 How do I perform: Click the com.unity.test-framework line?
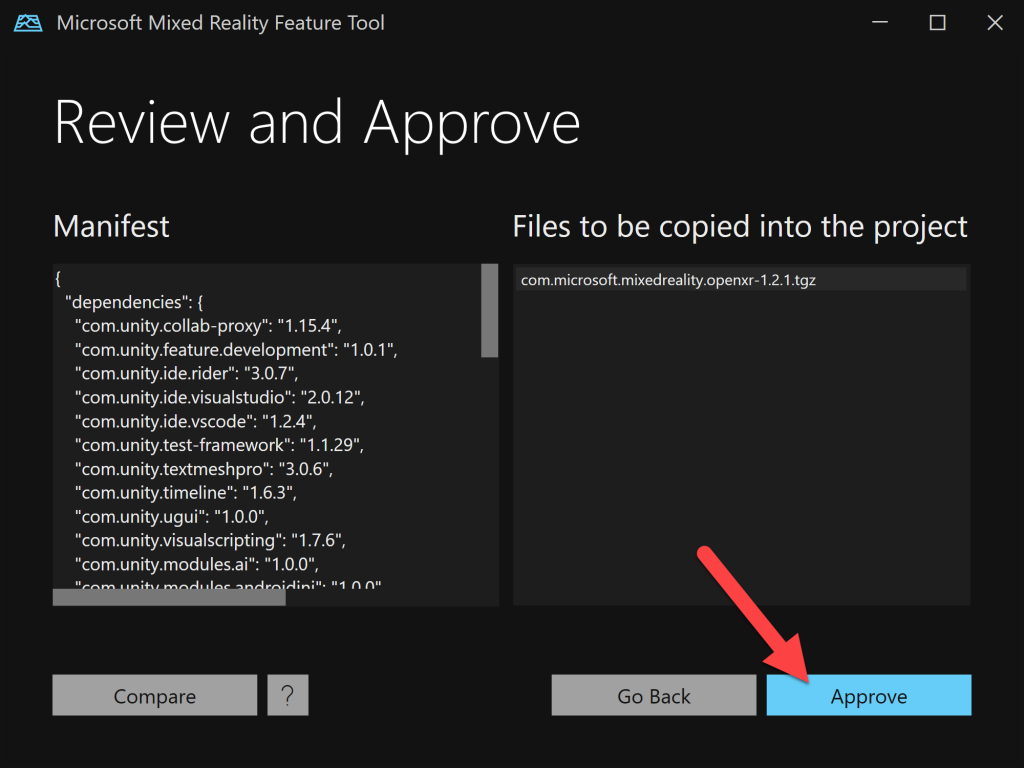[219, 445]
